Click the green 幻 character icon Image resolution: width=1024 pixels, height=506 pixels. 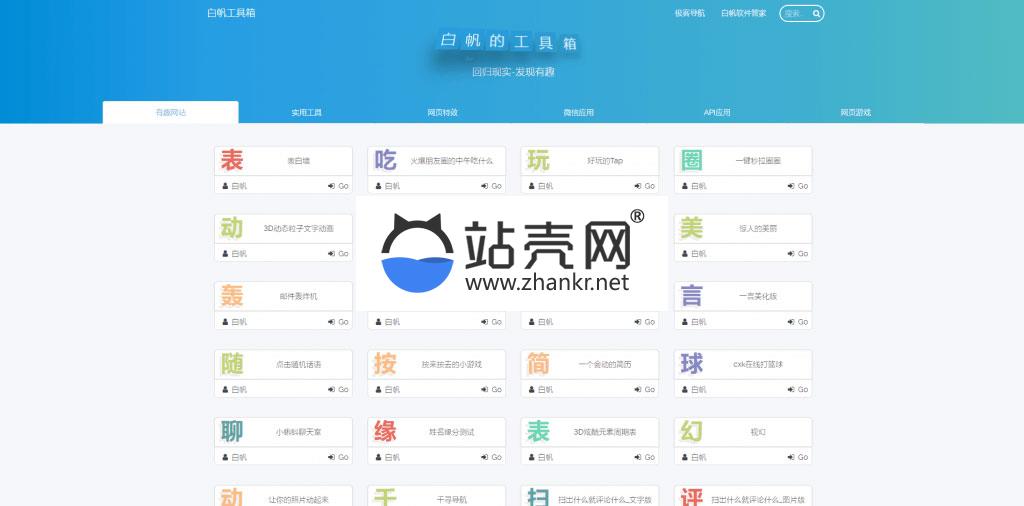[692, 432]
